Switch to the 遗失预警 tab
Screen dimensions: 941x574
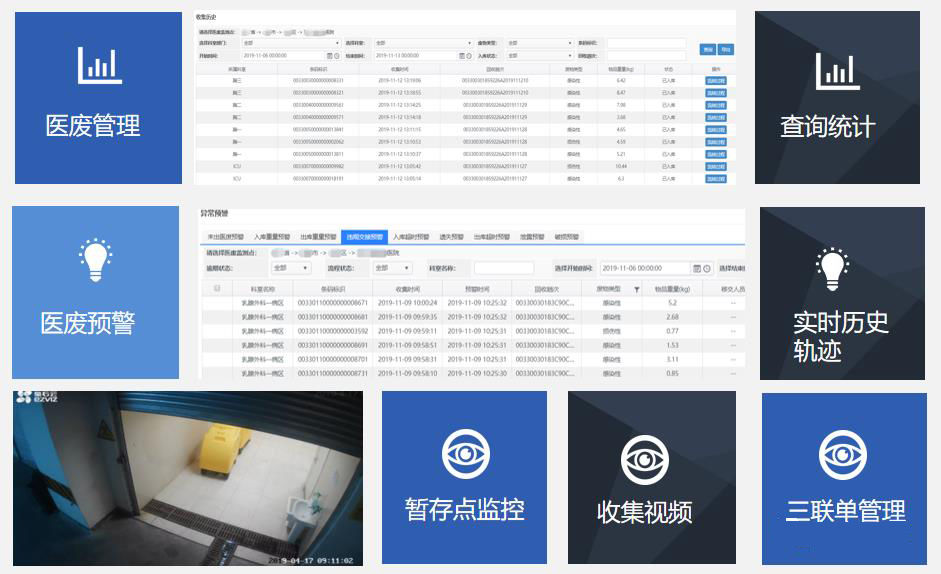point(451,237)
